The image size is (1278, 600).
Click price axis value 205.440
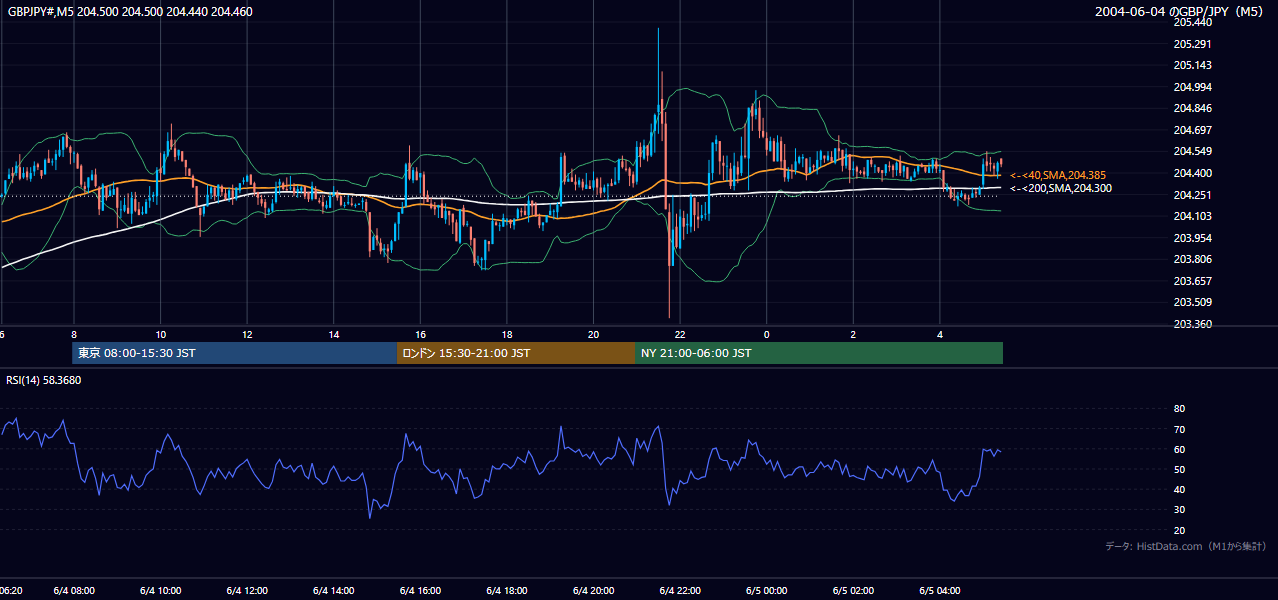1193,22
